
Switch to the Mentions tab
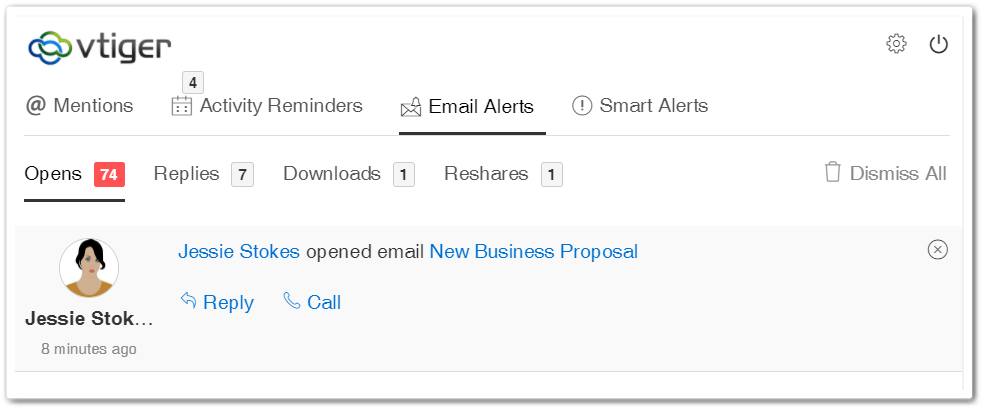pos(79,106)
